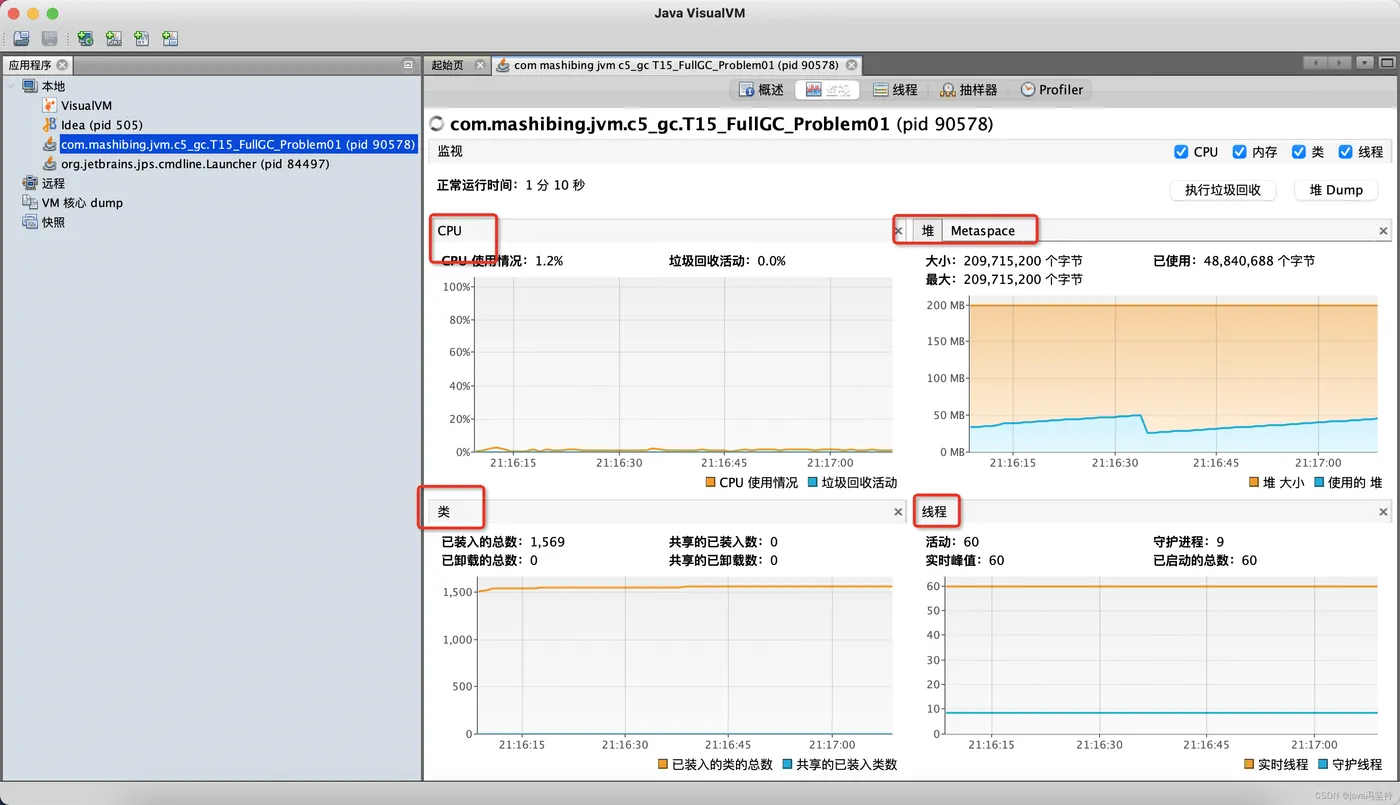Click the blue 使用的 堆 legend swatch
Viewport: 1400px width, 805px height.
pos(1319,482)
